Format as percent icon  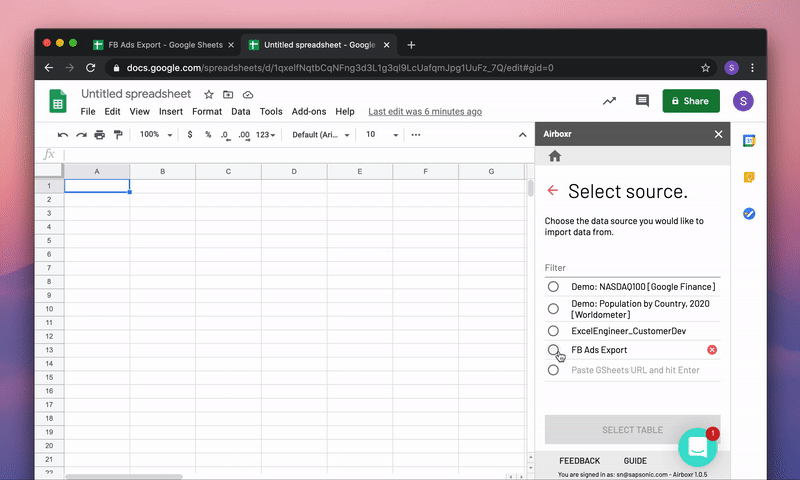click(x=208, y=135)
